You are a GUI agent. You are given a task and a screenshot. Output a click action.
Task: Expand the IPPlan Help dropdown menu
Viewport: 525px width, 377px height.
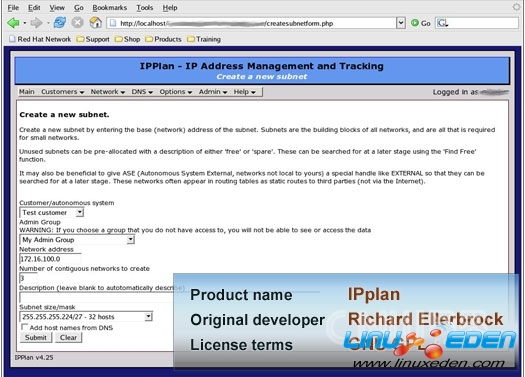(244, 92)
